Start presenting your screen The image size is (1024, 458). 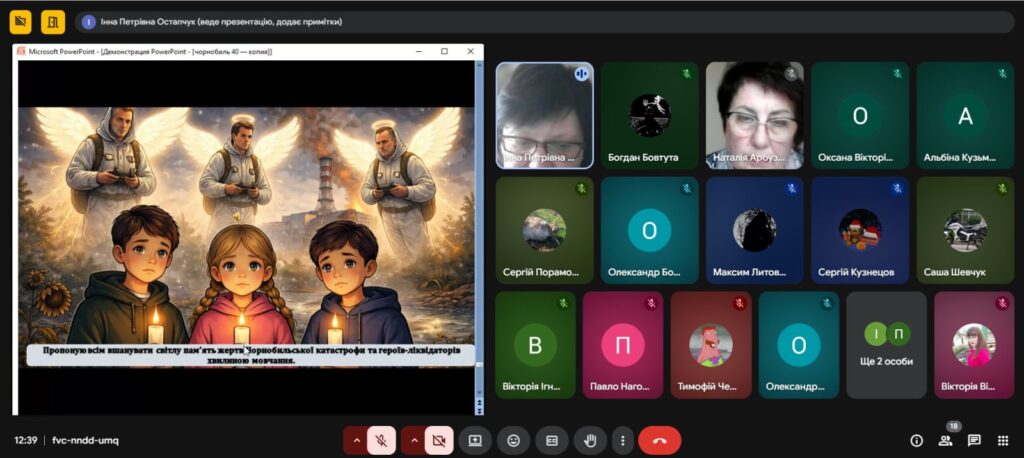(475, 440)
